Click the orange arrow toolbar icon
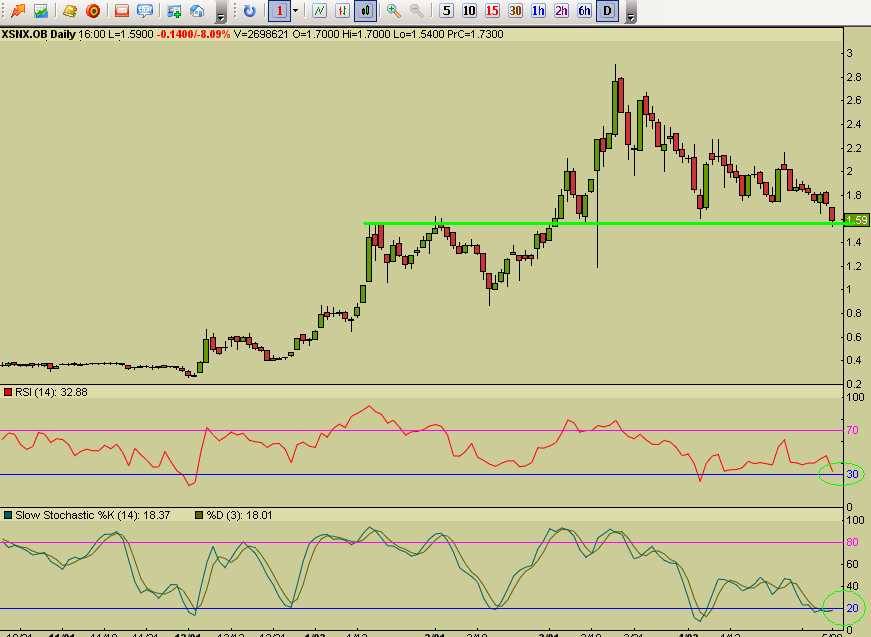This screenshot has width=871, height=637. coord(18,10)
